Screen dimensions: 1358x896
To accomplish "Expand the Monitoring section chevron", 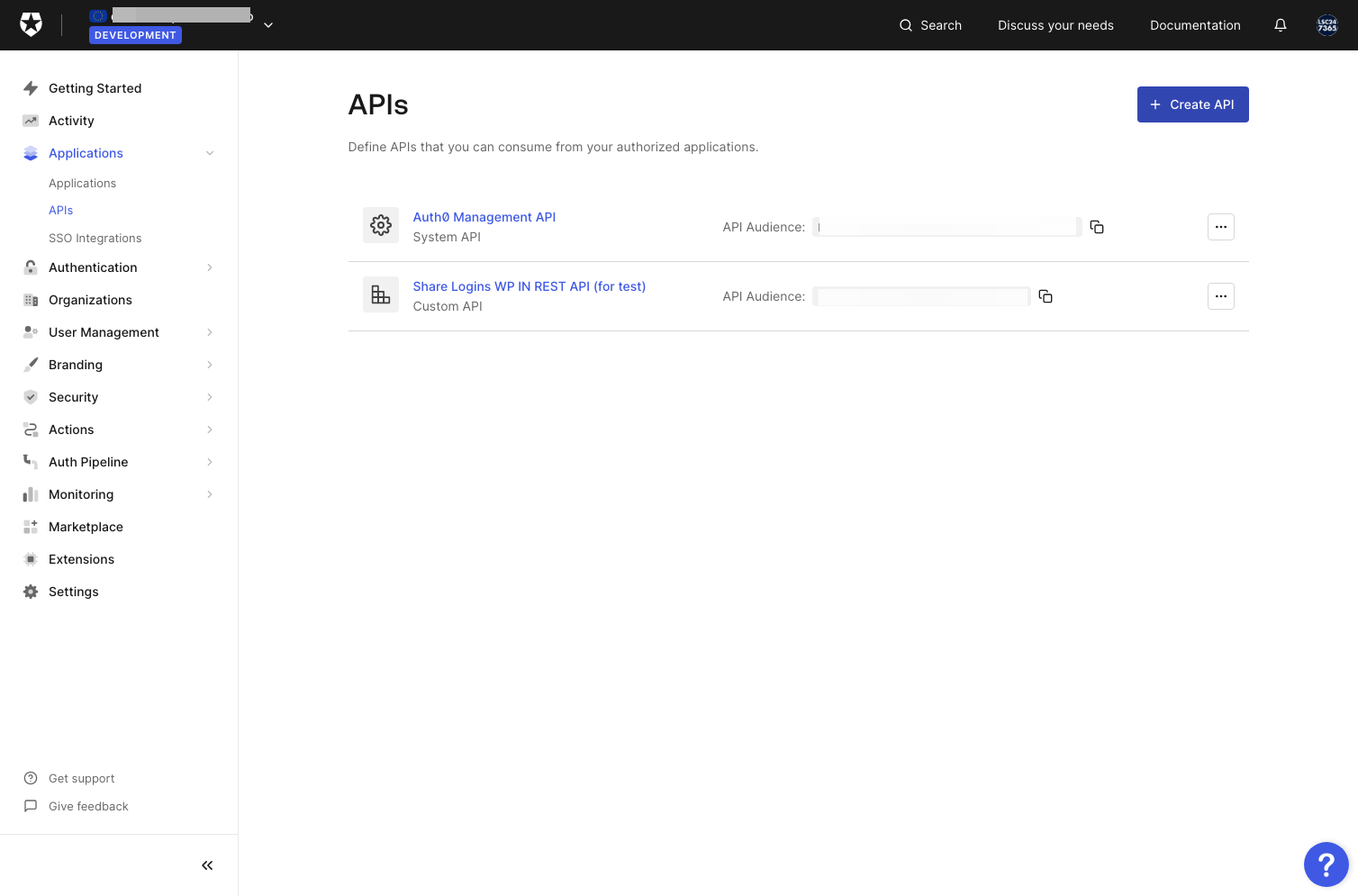I will (x=210, y=494).
